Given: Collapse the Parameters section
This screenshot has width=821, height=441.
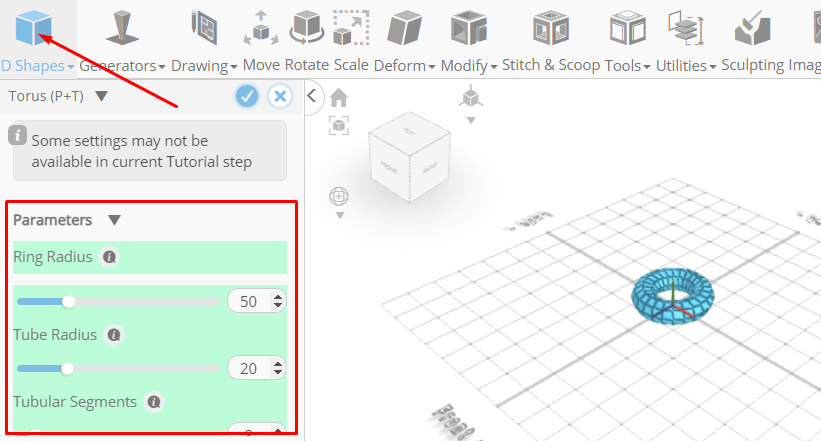Looking at the screenshot, I should tap(115, 220).
